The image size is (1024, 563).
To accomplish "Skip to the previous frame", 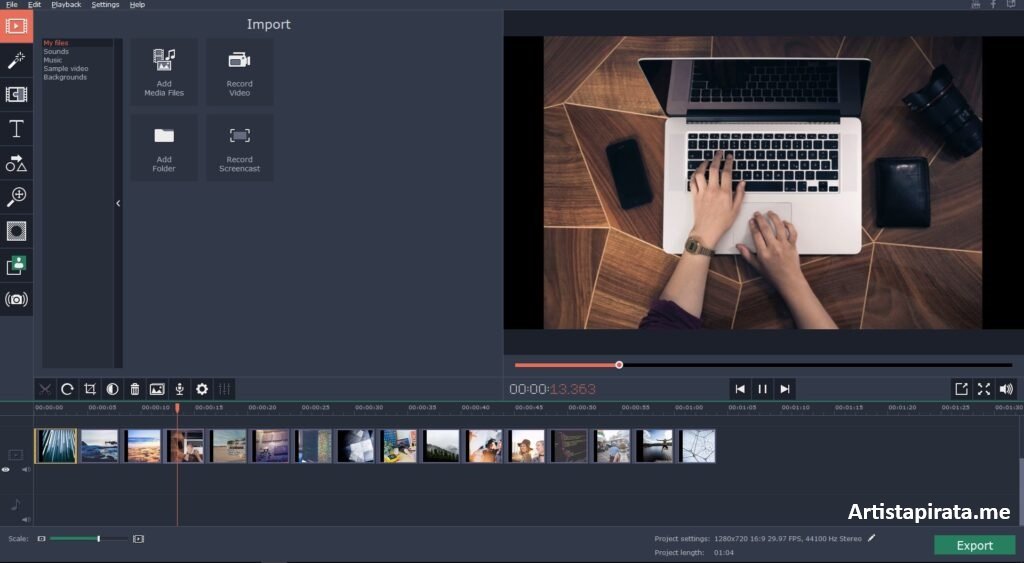I will point(740,389).
